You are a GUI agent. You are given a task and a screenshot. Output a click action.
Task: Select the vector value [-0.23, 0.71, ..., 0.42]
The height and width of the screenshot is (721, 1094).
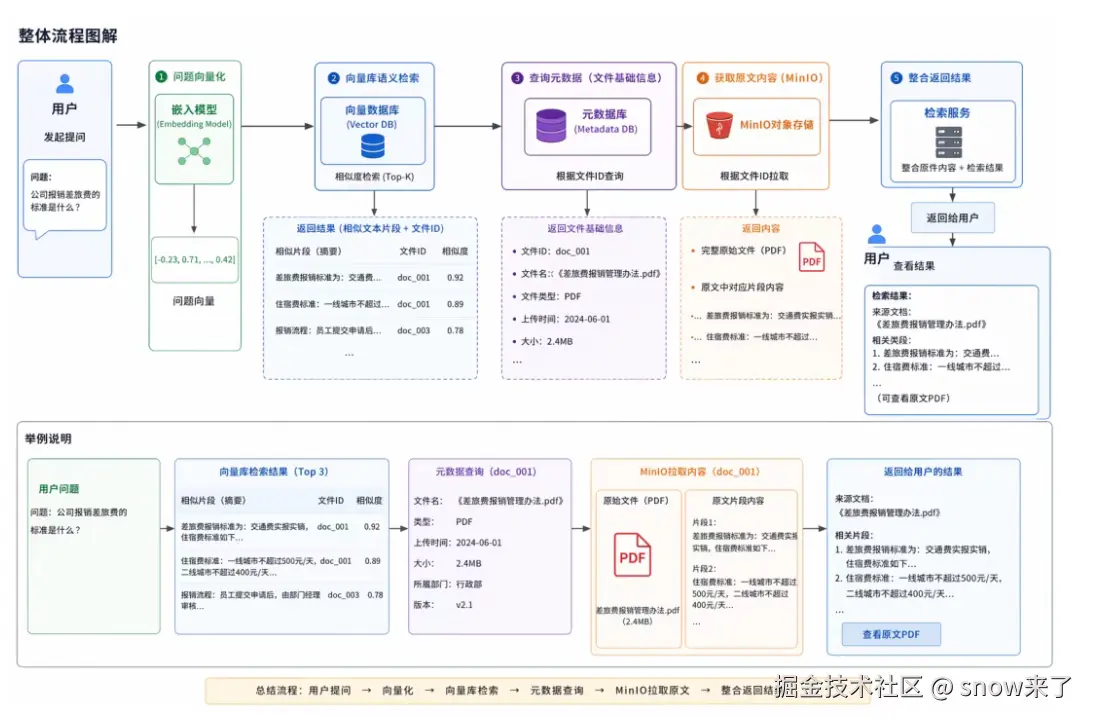tap(195, 260)
